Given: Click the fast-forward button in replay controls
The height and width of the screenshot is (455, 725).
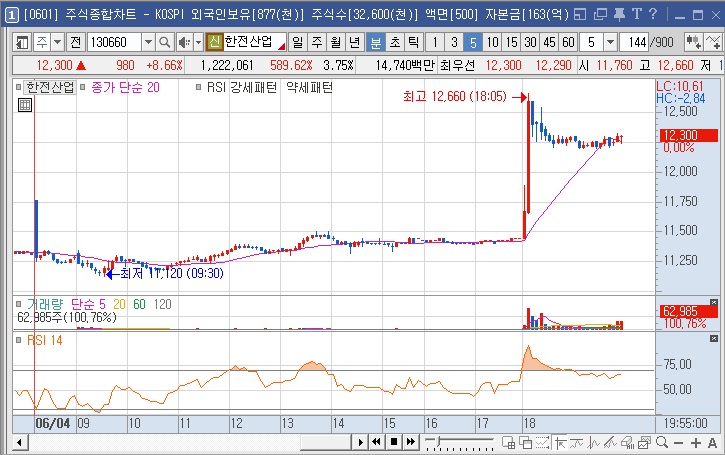Looking at the screenshot, I should [x=411, y=442].
